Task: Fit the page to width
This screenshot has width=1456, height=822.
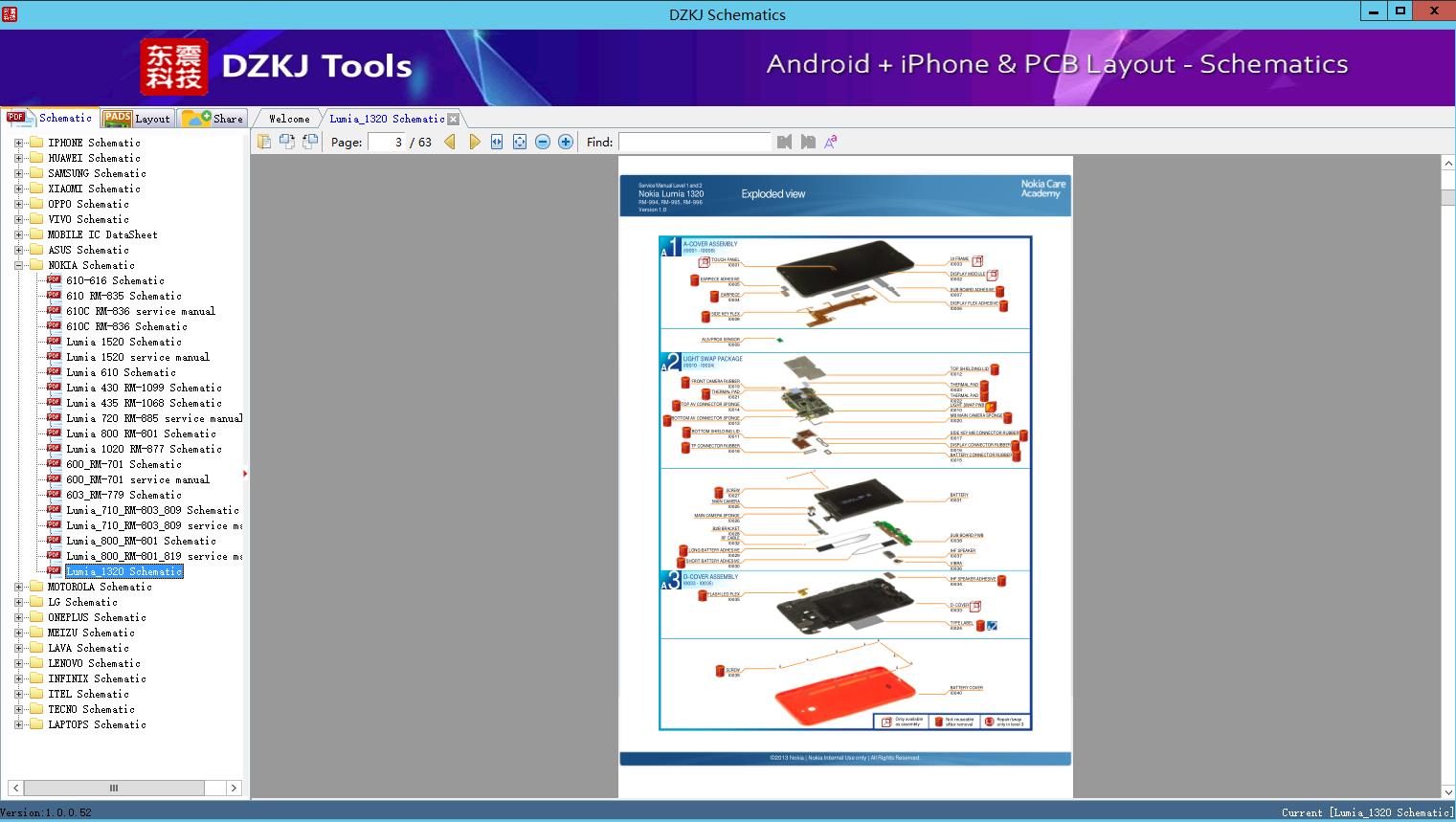Action: point(497,142)
